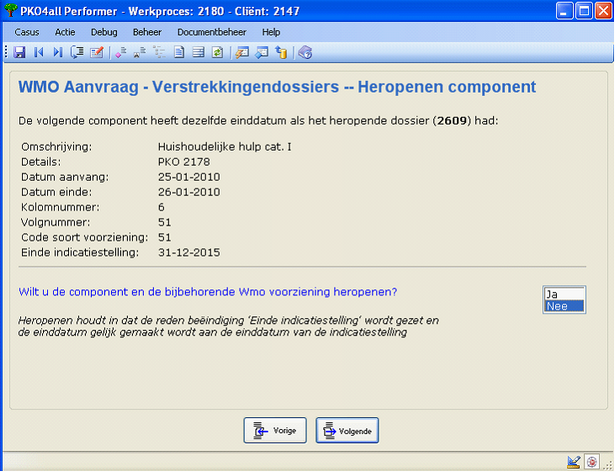Open the Debug menu

pos(104,32)
